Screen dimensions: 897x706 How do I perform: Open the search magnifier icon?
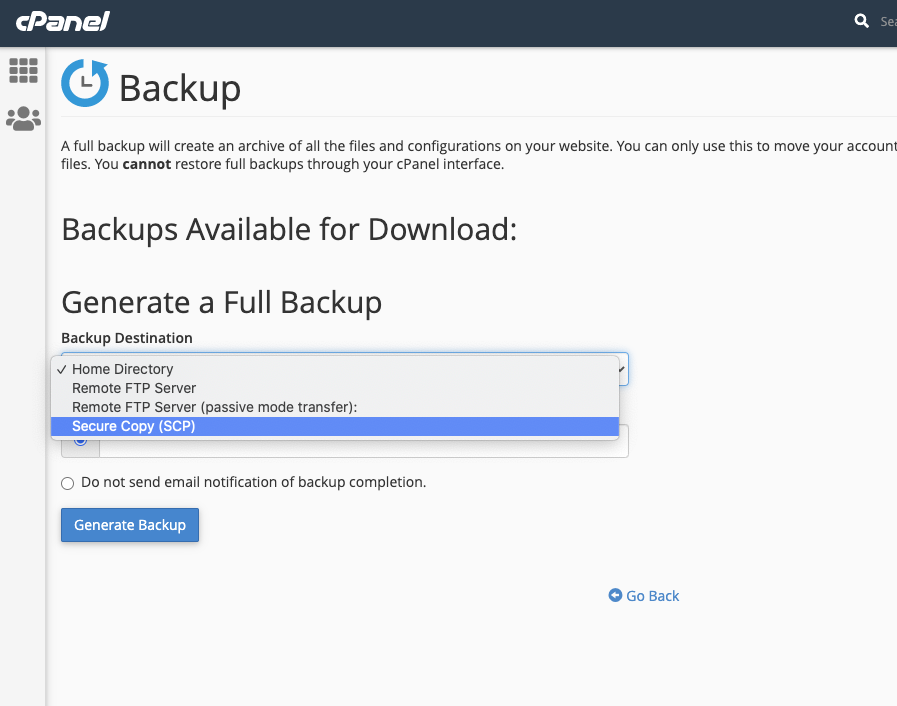click(862, 21)
